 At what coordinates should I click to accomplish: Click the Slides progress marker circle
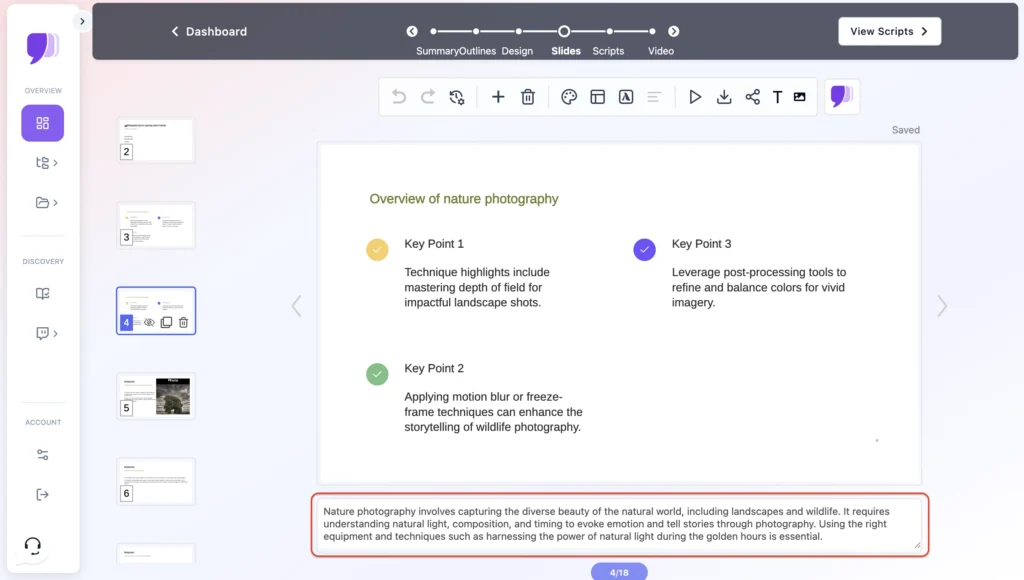coord(564,31)
